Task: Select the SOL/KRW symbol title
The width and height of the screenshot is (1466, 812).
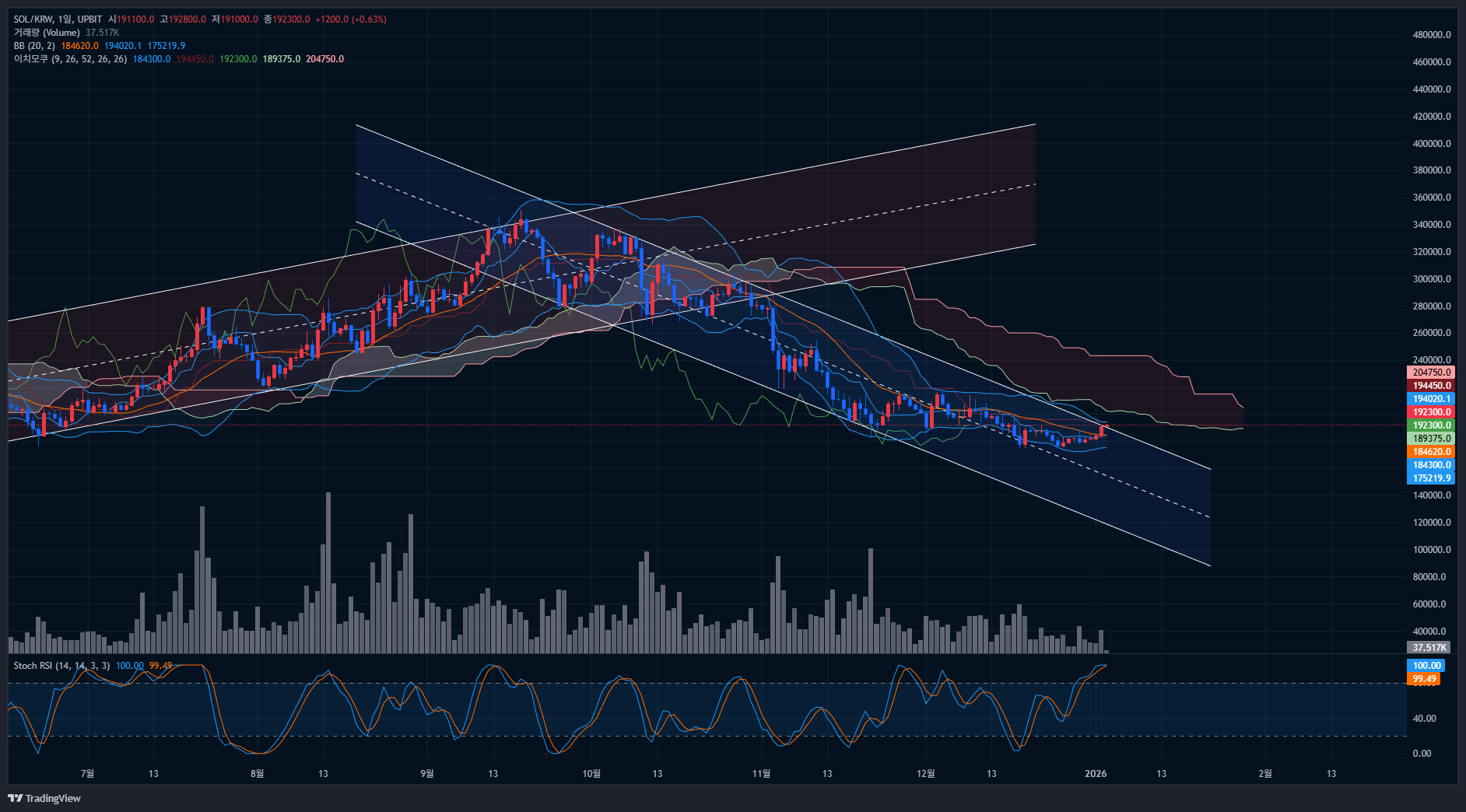Action: point(33,19)
